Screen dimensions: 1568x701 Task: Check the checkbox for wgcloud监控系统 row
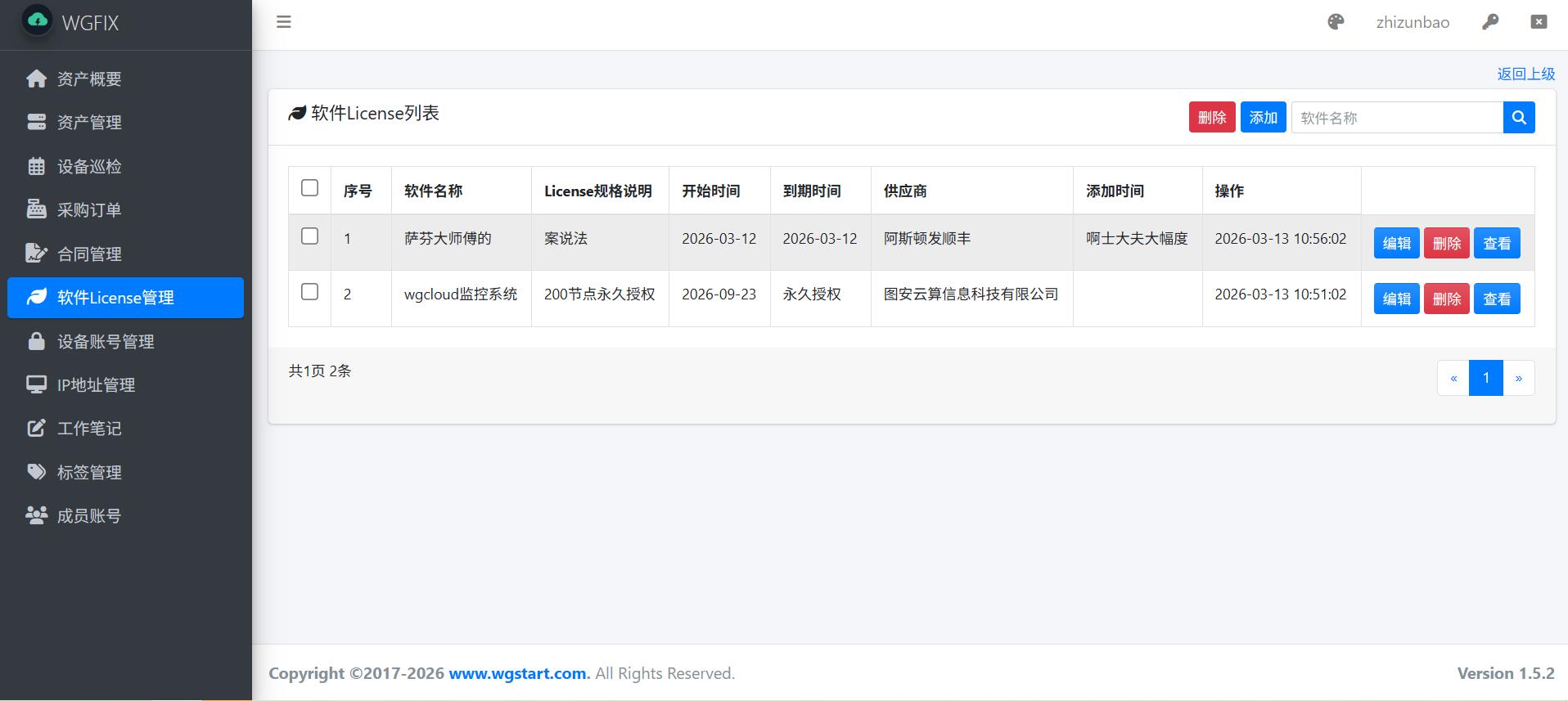pos(309,292)
